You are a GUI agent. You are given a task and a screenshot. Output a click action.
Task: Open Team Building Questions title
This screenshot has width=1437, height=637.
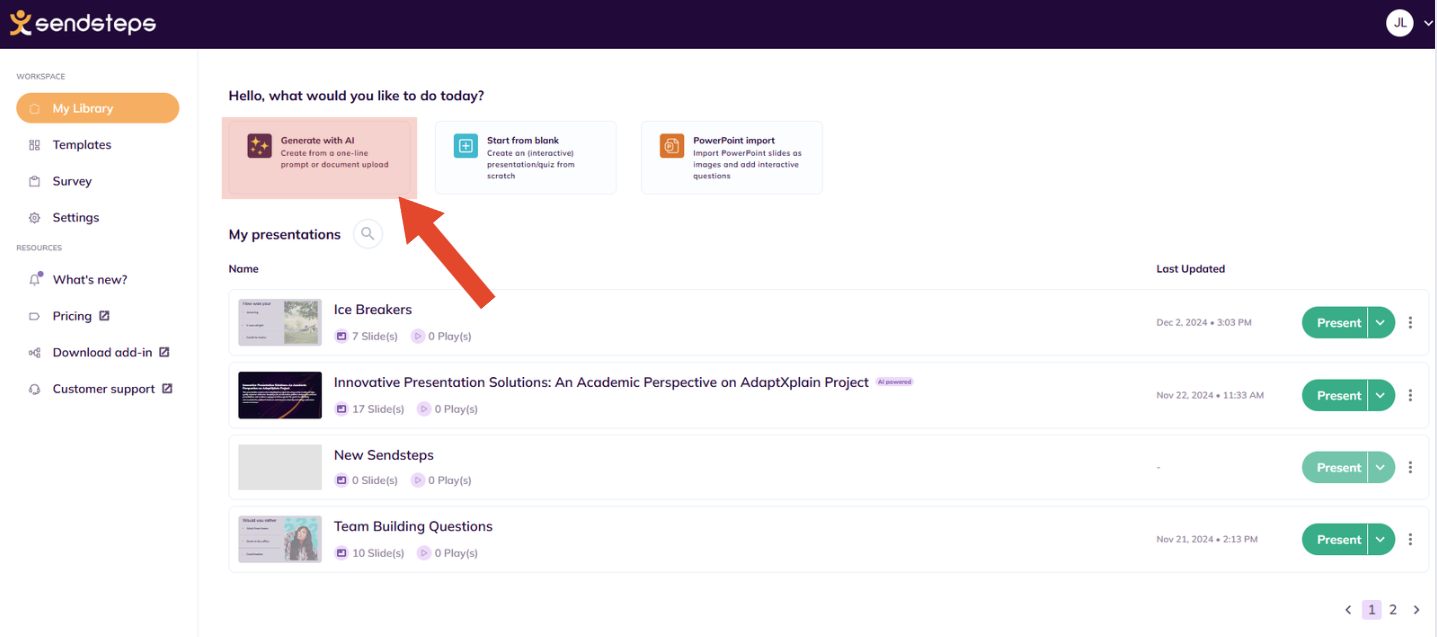pyautogui.click(x=413, y=527)
